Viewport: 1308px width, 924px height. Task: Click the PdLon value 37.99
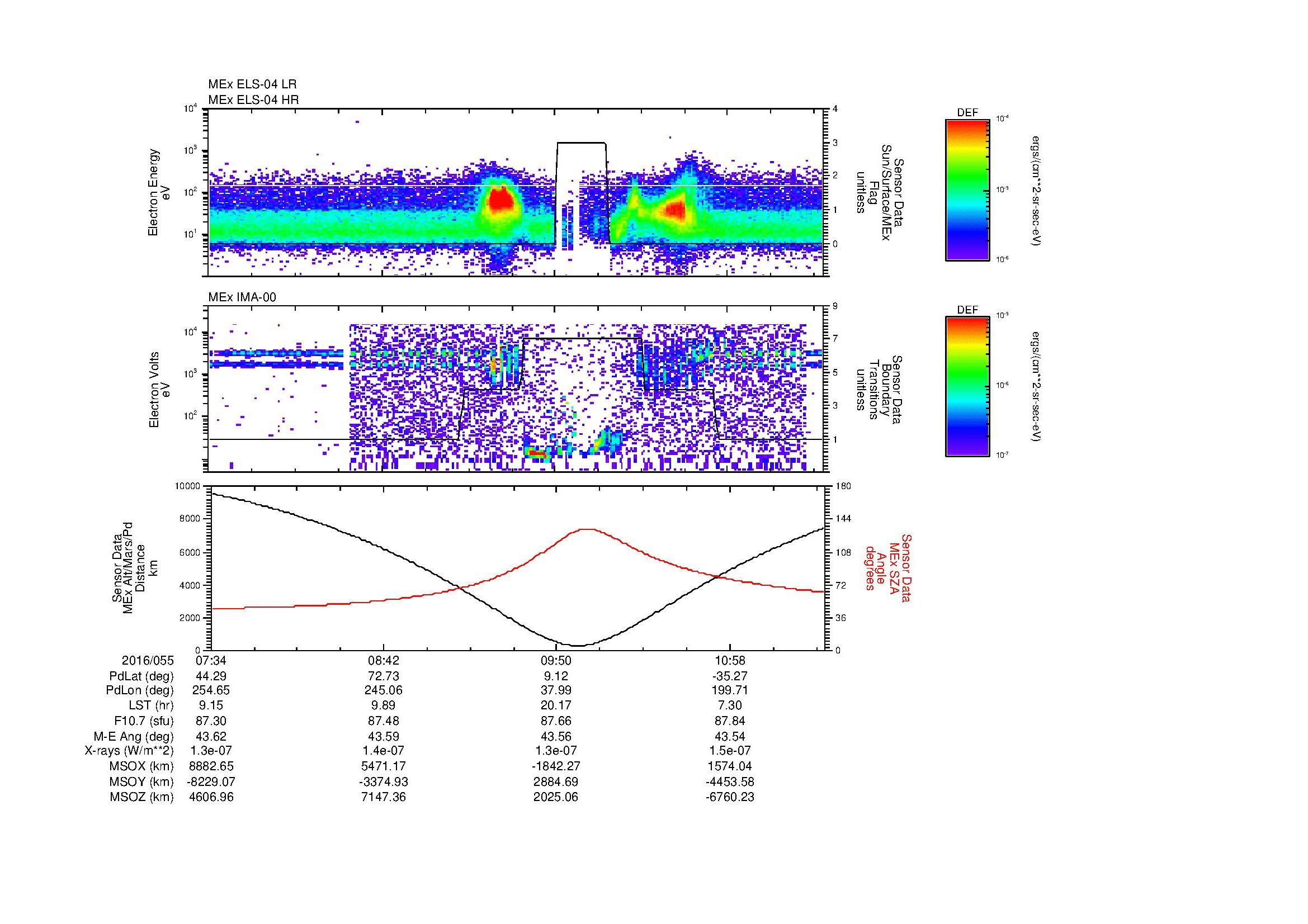(x=556, y=691)
